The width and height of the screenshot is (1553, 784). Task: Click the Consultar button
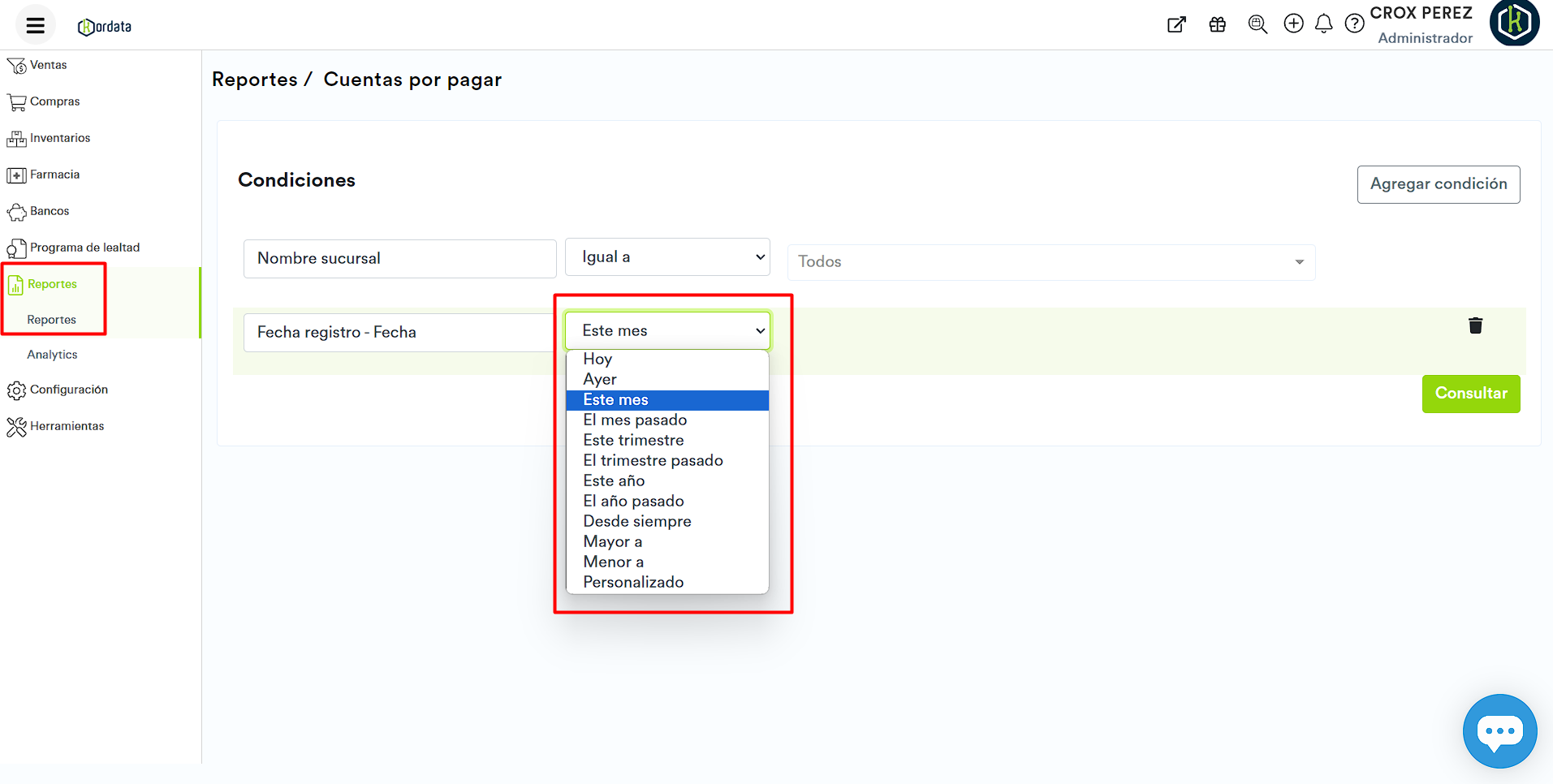[x=1470, y=394]
